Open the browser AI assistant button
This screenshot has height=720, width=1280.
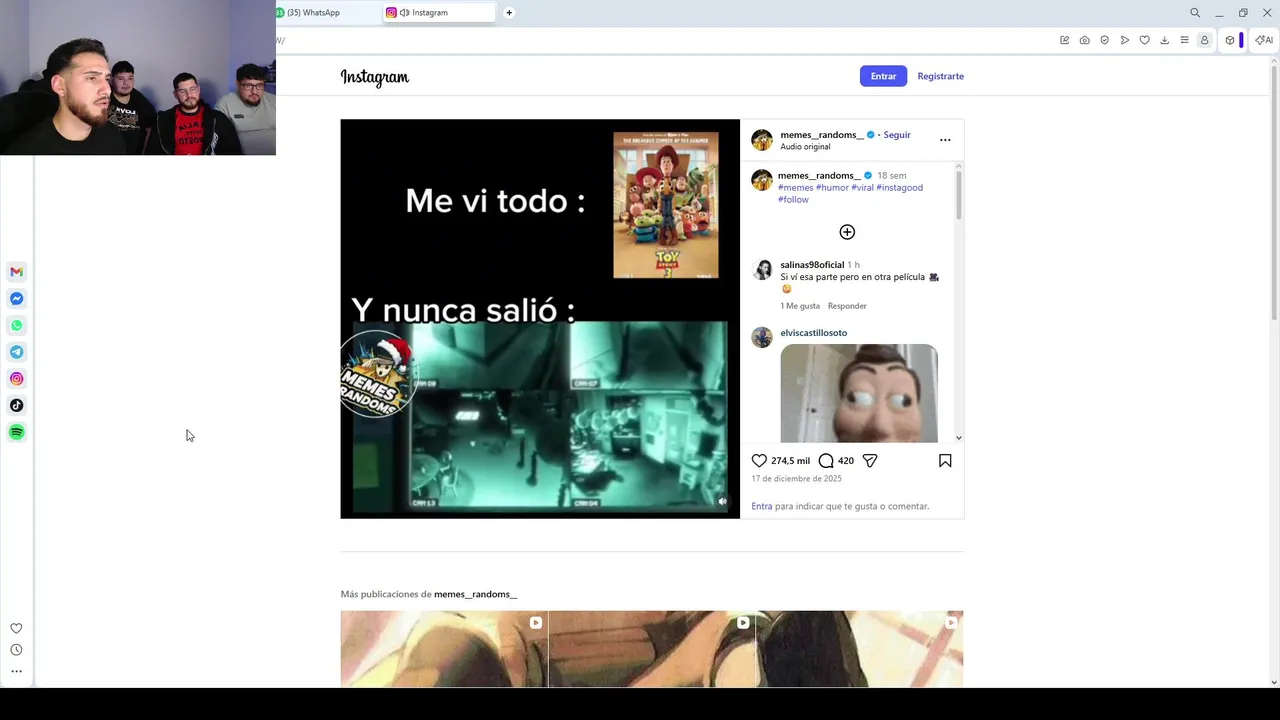[x=1264, y=40]
